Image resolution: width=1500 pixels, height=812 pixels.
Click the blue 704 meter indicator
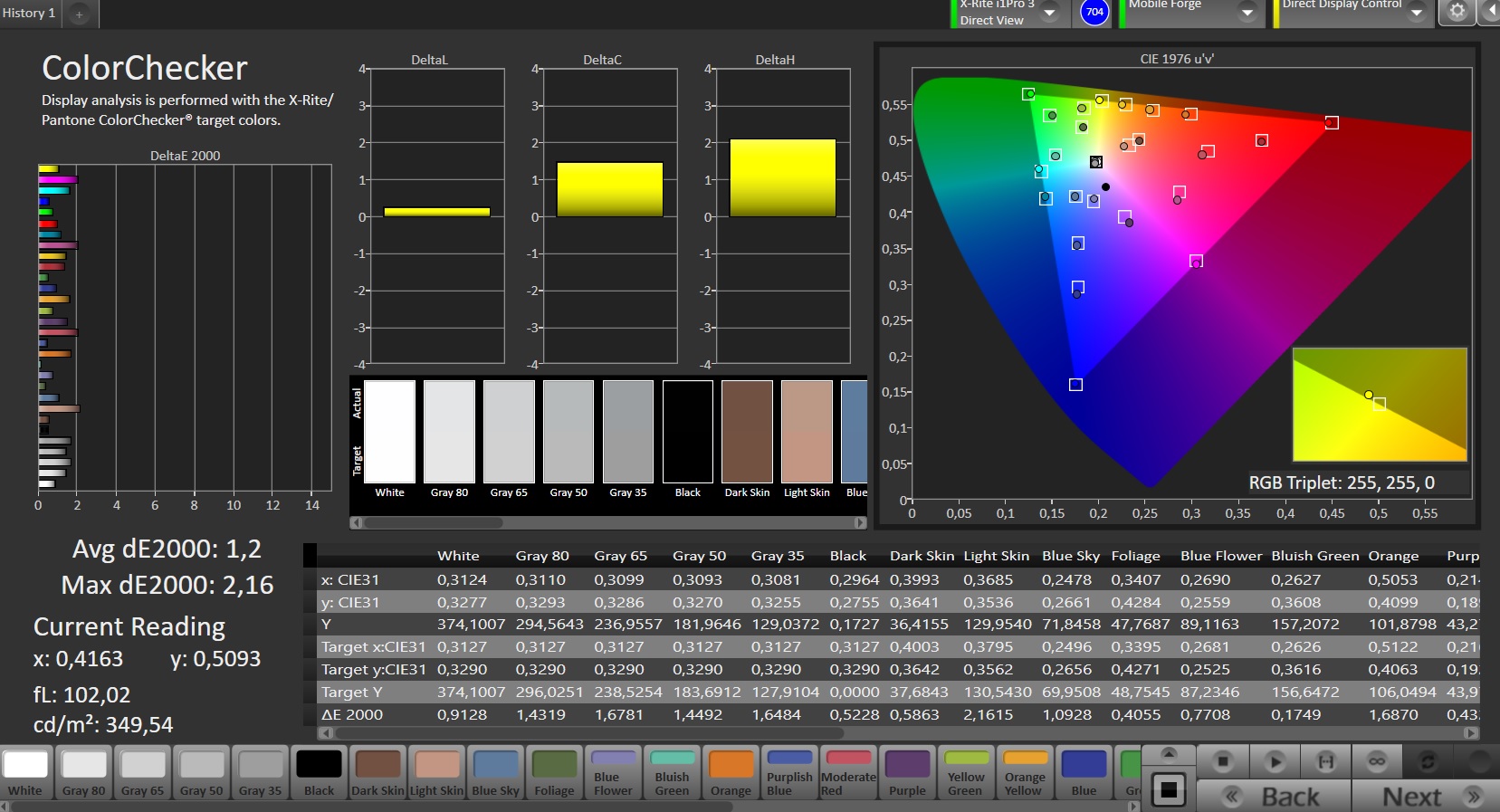pyautogui.click(x=1094, y=12)
